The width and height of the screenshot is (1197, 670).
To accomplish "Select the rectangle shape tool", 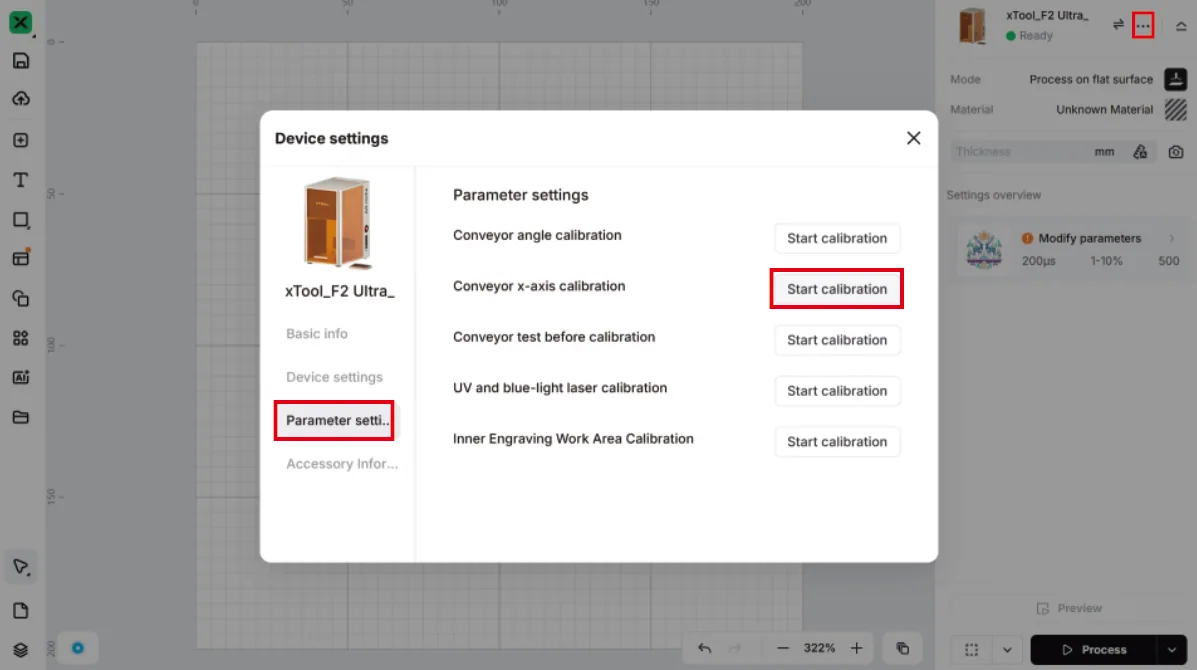I will 21,220.
